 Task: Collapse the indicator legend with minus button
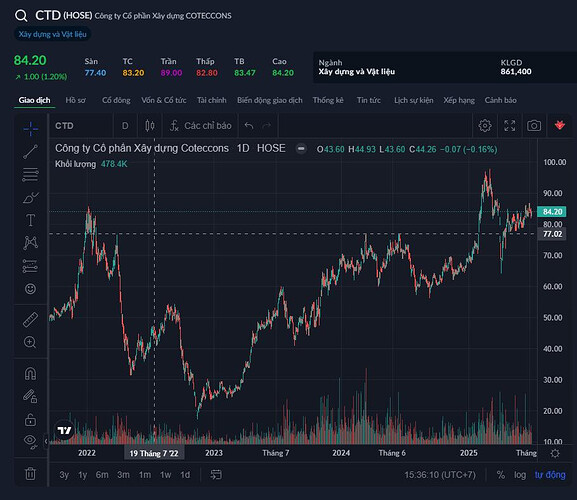click(301, 149)
